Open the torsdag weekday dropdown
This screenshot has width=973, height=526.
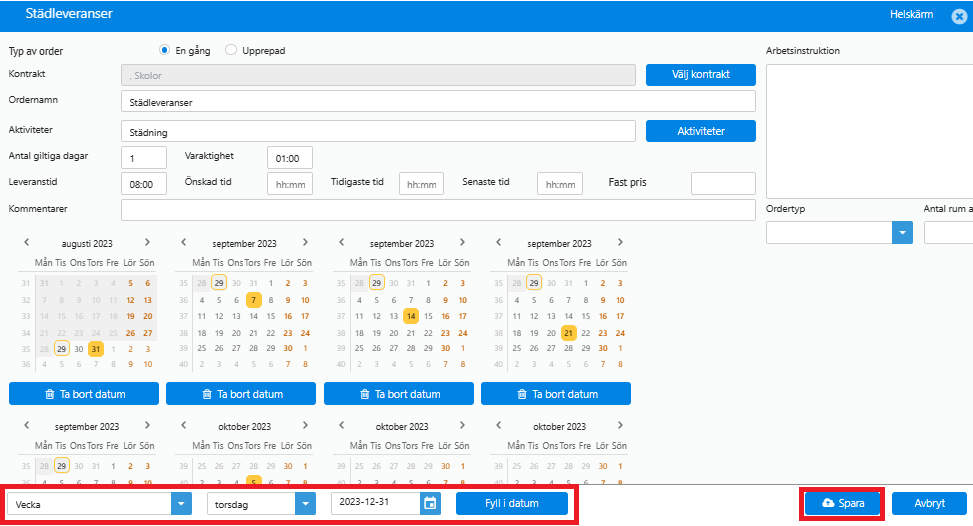click(x=305, y=504)
